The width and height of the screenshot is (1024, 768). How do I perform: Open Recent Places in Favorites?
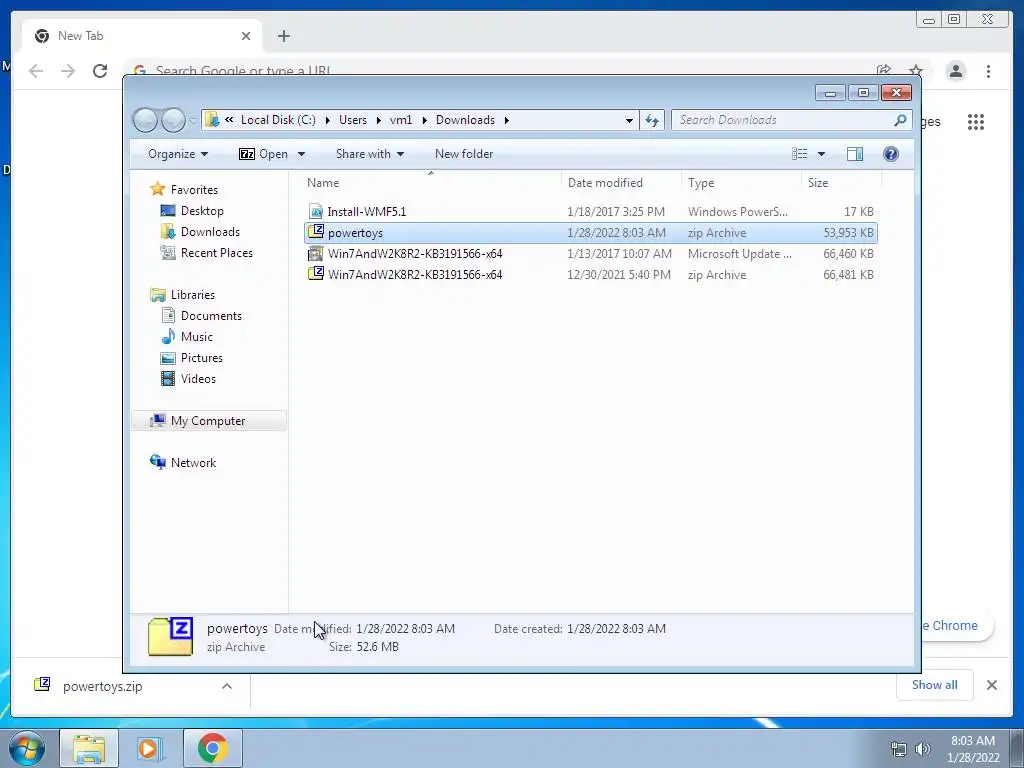(x=216, y=253)
